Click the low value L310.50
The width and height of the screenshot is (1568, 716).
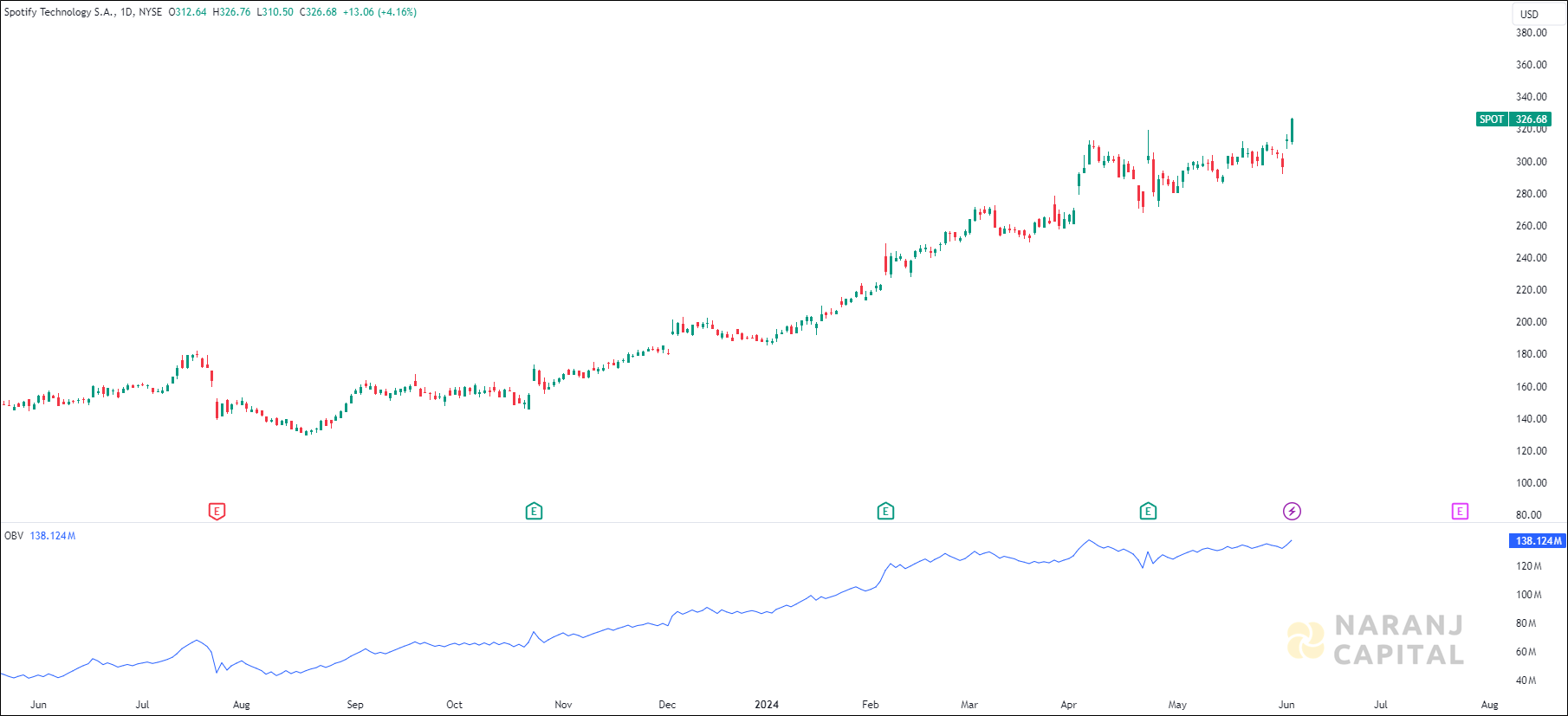click(x=275, y=12)
